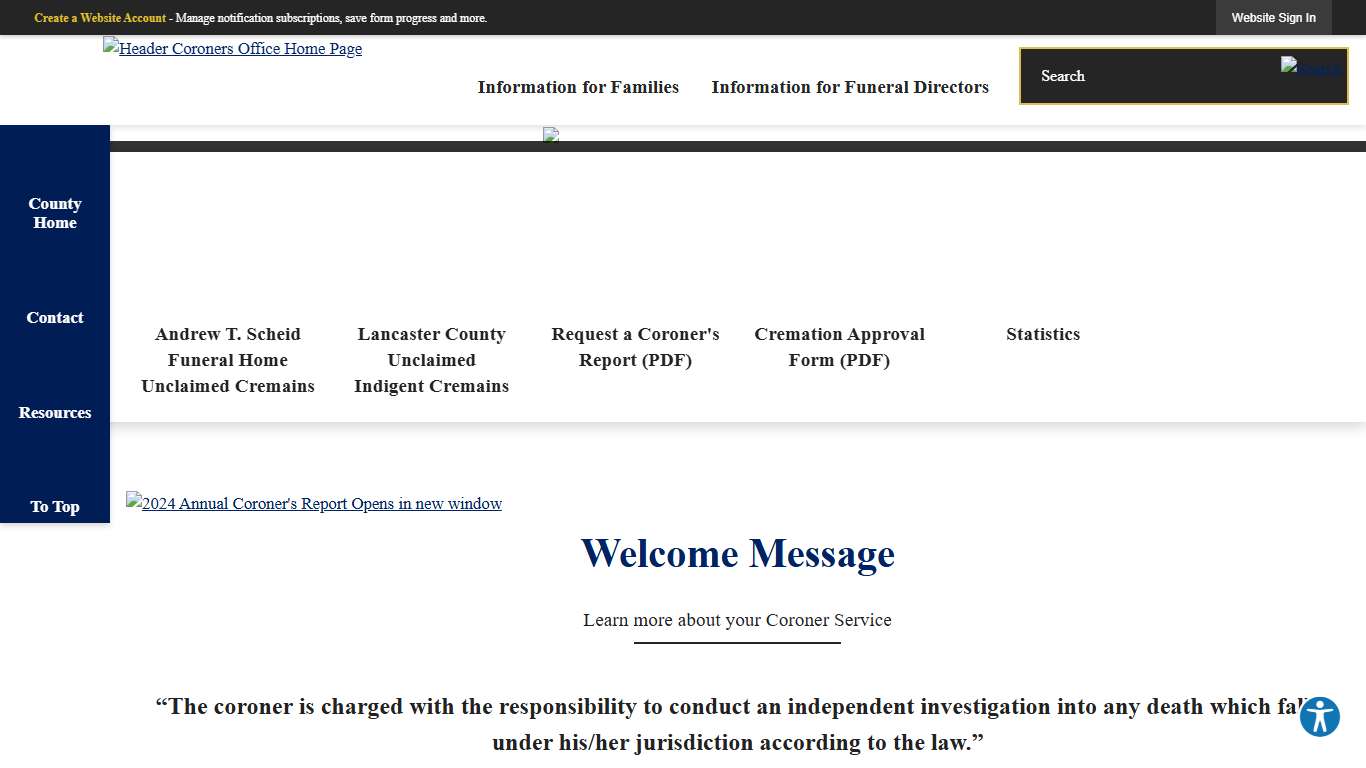Viewport: 1366px width, 768px height.
Task: Open the Header Coroners Office home logo
Action: (x=233, y=48)
